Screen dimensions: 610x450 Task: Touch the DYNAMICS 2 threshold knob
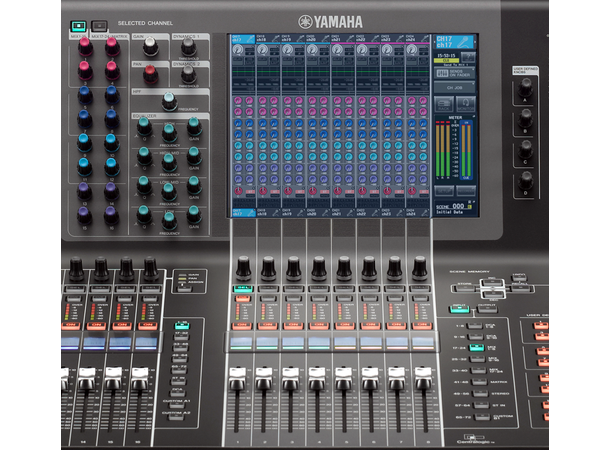[x=188, y=74]
